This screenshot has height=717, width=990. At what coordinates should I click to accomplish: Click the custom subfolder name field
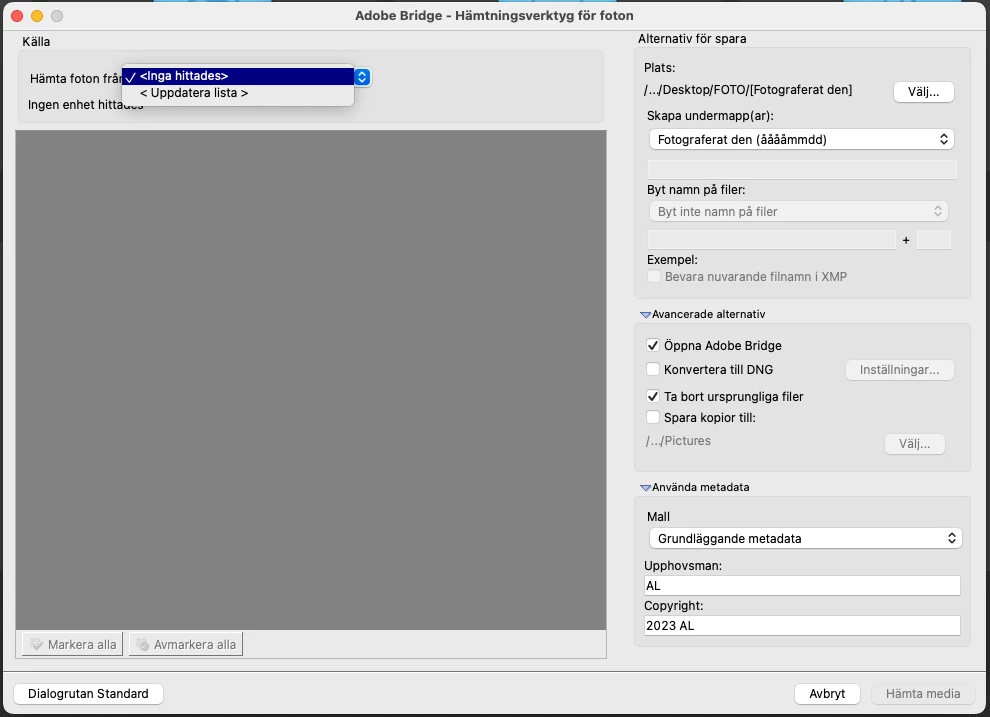802,169
